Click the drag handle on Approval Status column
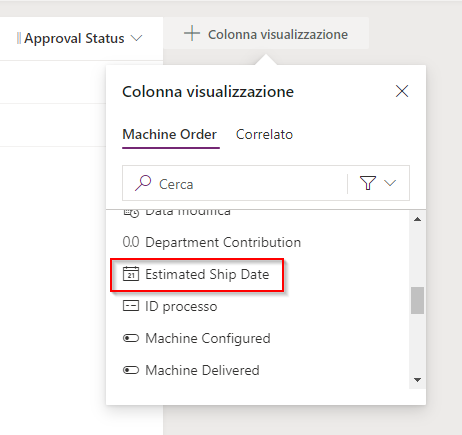Viewport: 462px width, 435px height. 19,38
